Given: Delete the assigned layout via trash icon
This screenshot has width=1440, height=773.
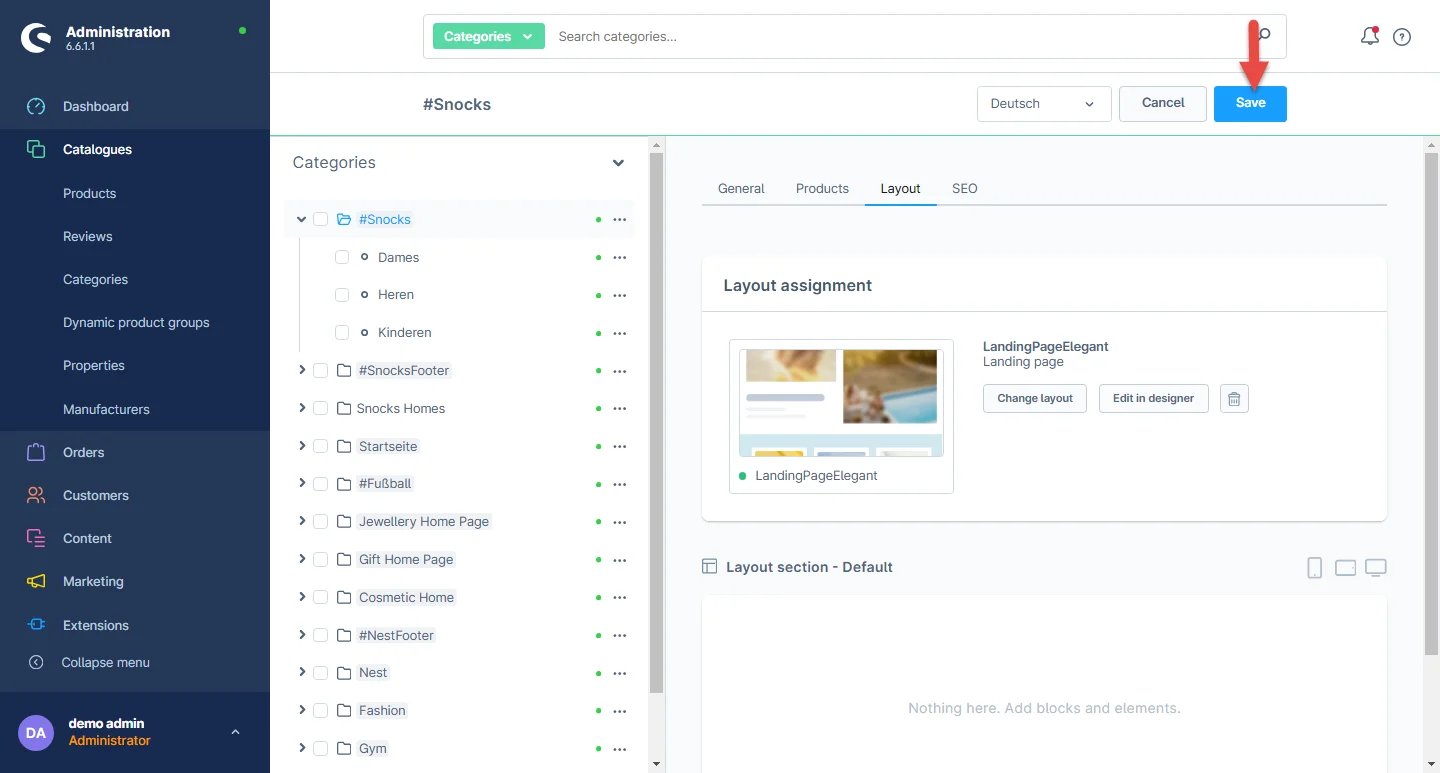Looking at the screenshot, I should coord(1234,399).
